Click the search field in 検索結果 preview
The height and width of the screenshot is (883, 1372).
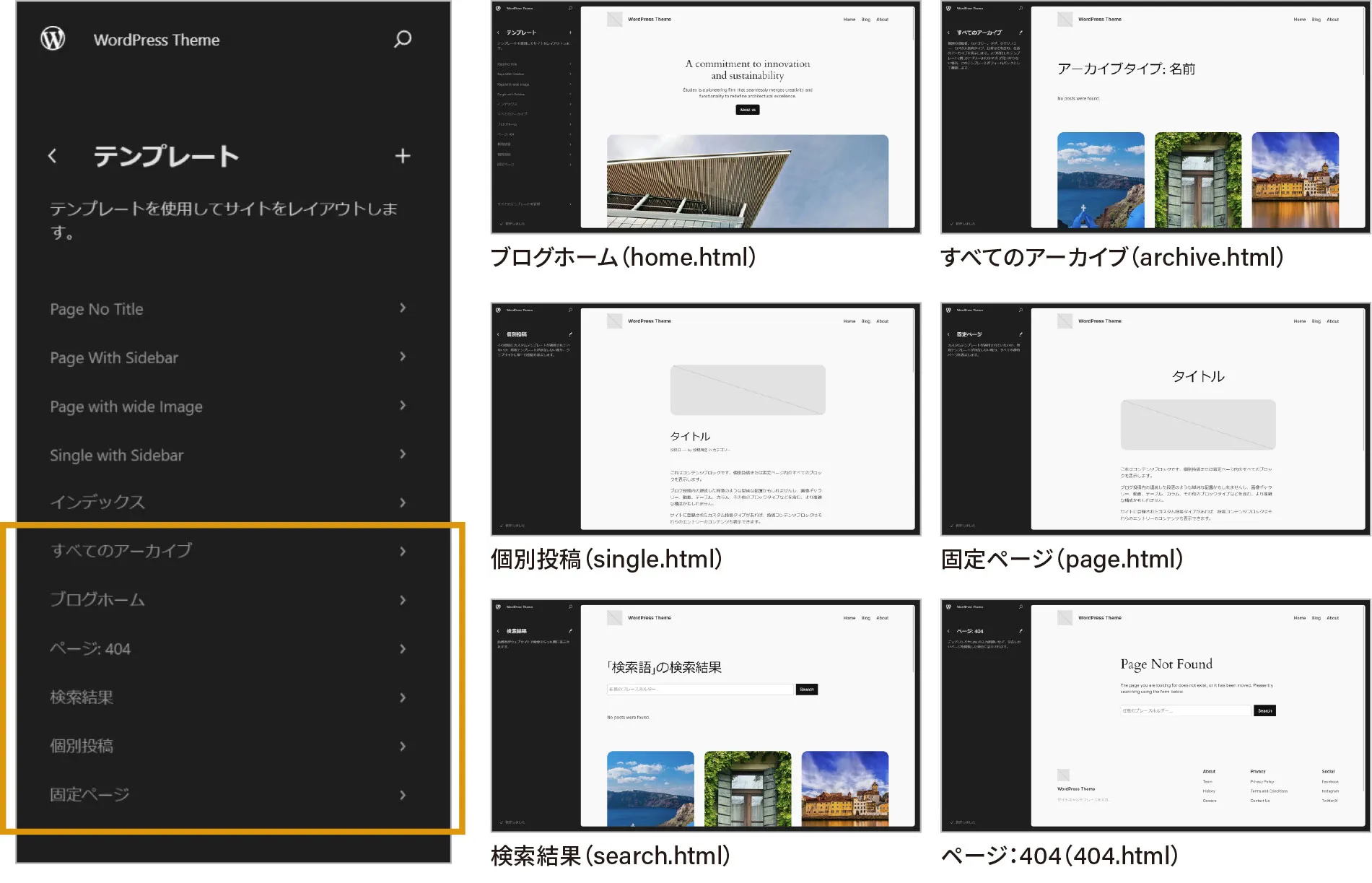(699, 690)
